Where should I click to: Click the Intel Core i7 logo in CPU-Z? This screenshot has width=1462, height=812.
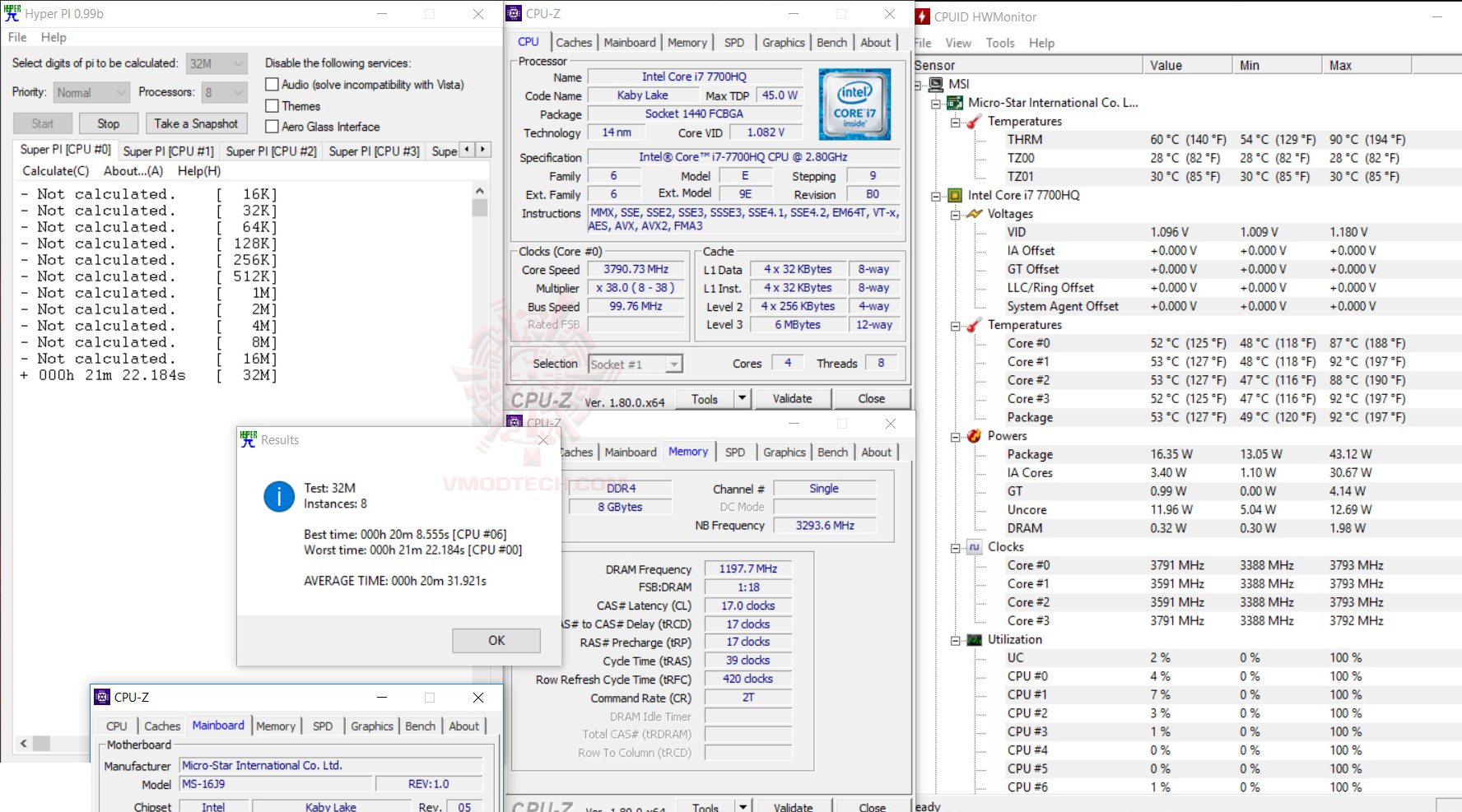click(x=854, y=104)
